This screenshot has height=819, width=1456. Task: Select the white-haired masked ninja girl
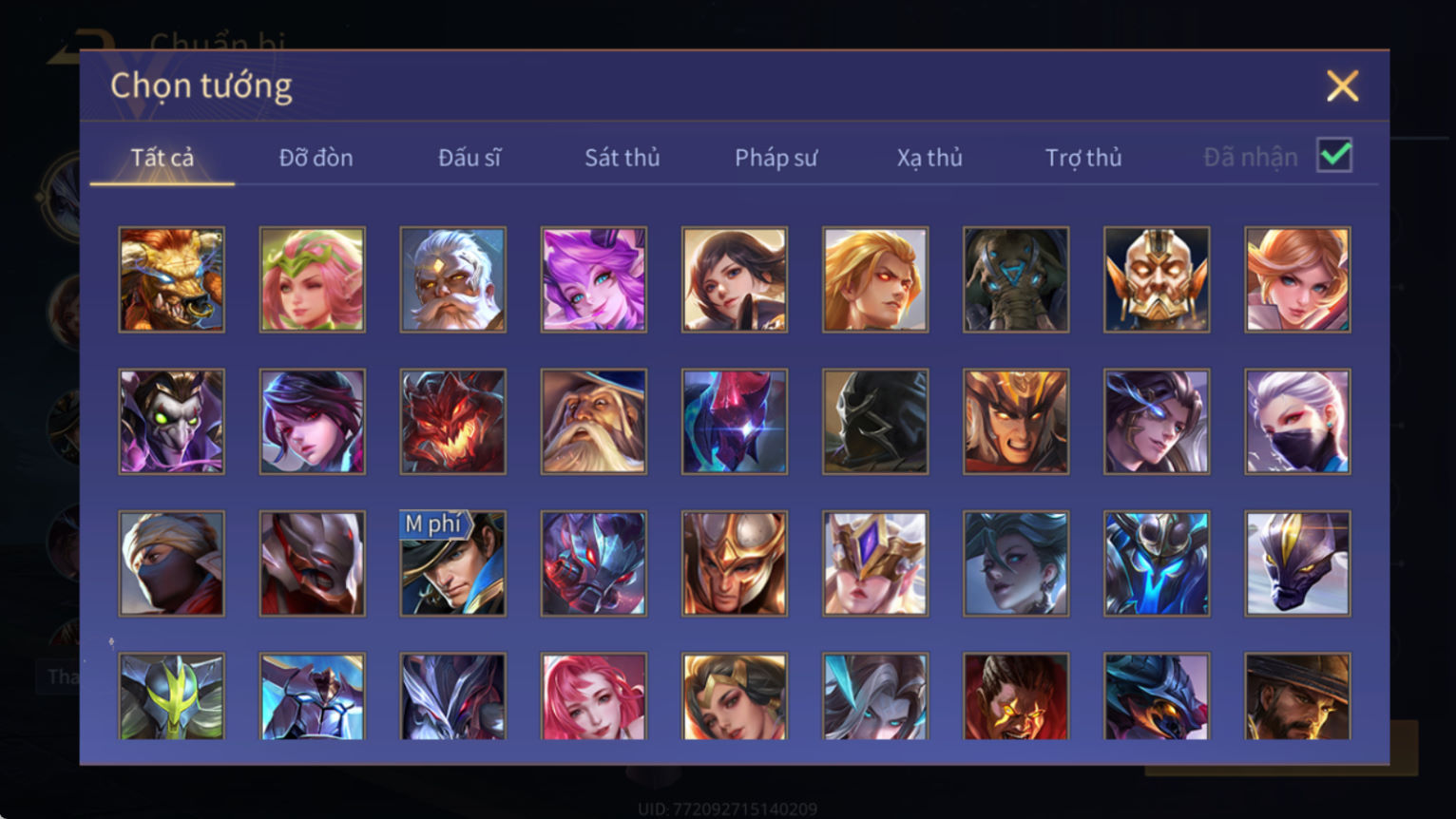[x=1297, y=421]
